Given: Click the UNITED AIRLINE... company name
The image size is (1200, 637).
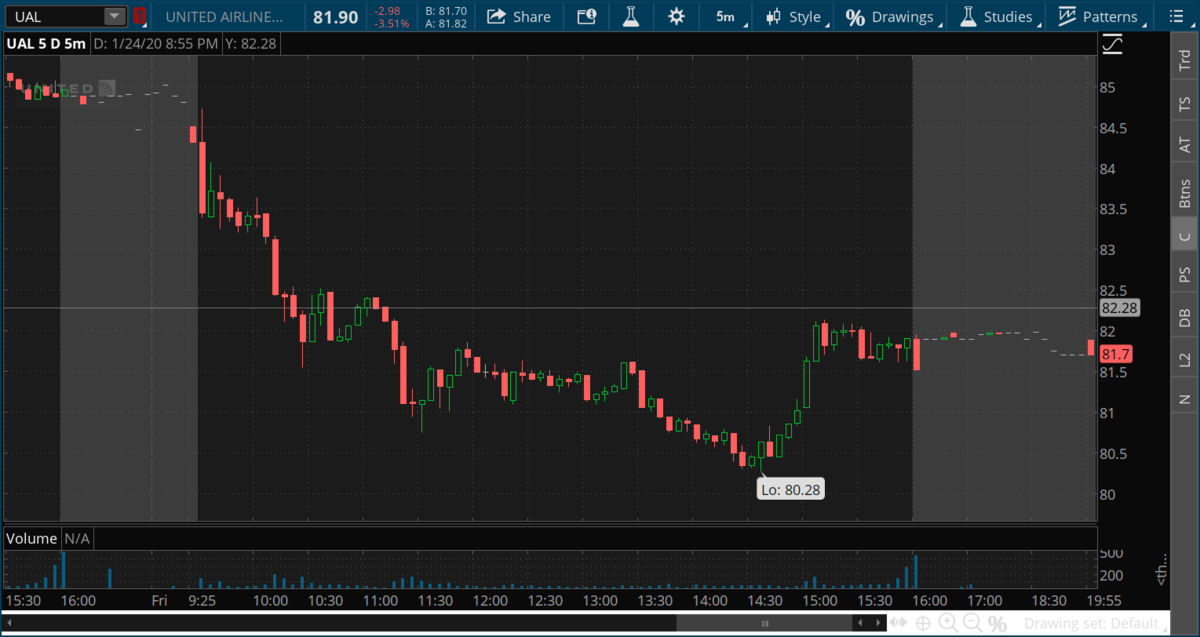Looking at the screenshot, I should point(224,17).
